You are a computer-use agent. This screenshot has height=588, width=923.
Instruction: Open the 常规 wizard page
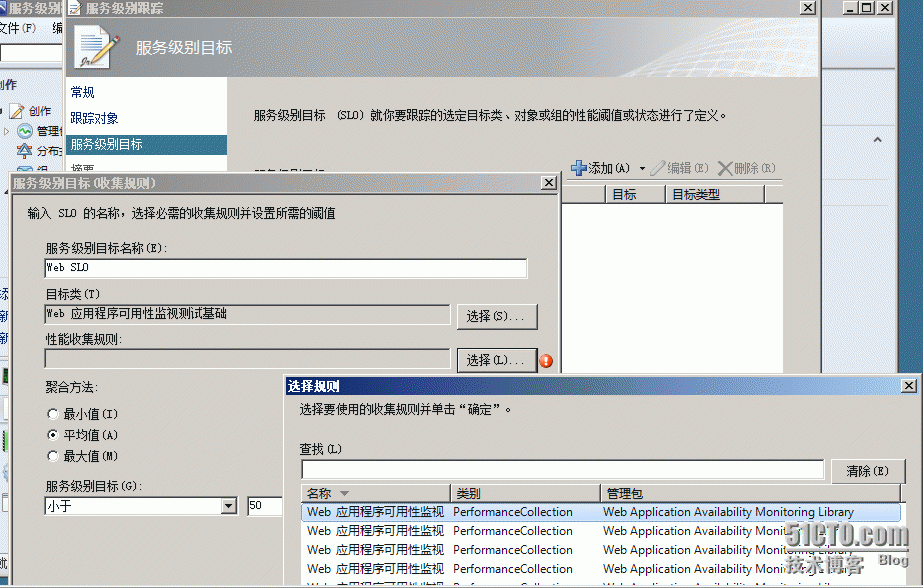click(x=82, y=92)
